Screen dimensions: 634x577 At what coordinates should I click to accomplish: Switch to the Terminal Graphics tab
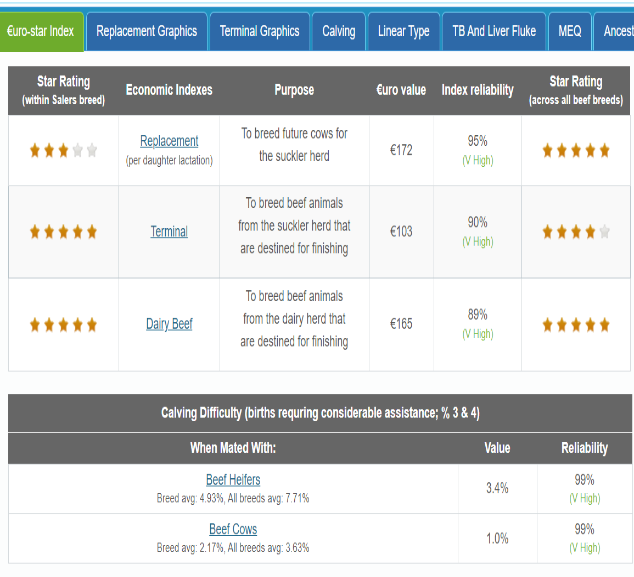pos(259,31)
